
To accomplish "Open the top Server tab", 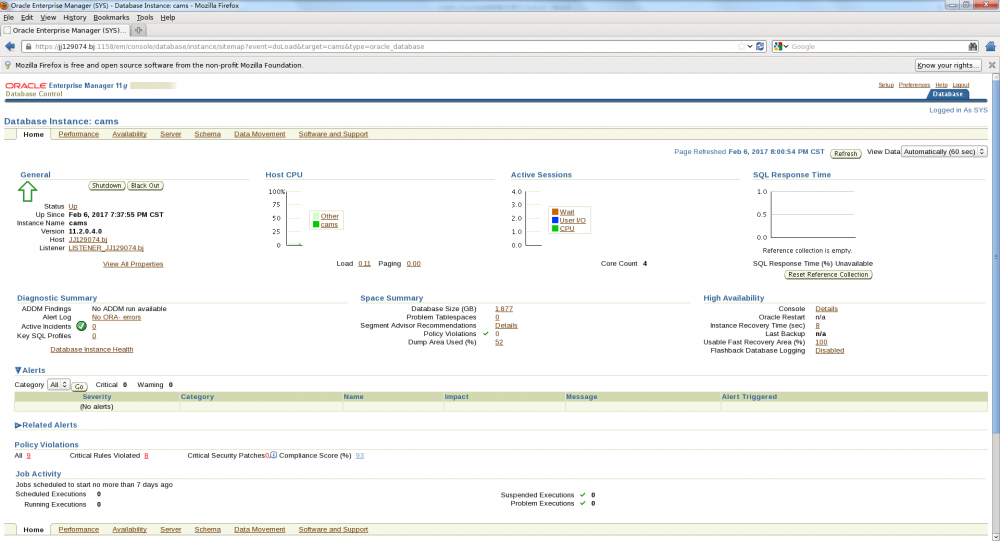I will click(170, 134).
